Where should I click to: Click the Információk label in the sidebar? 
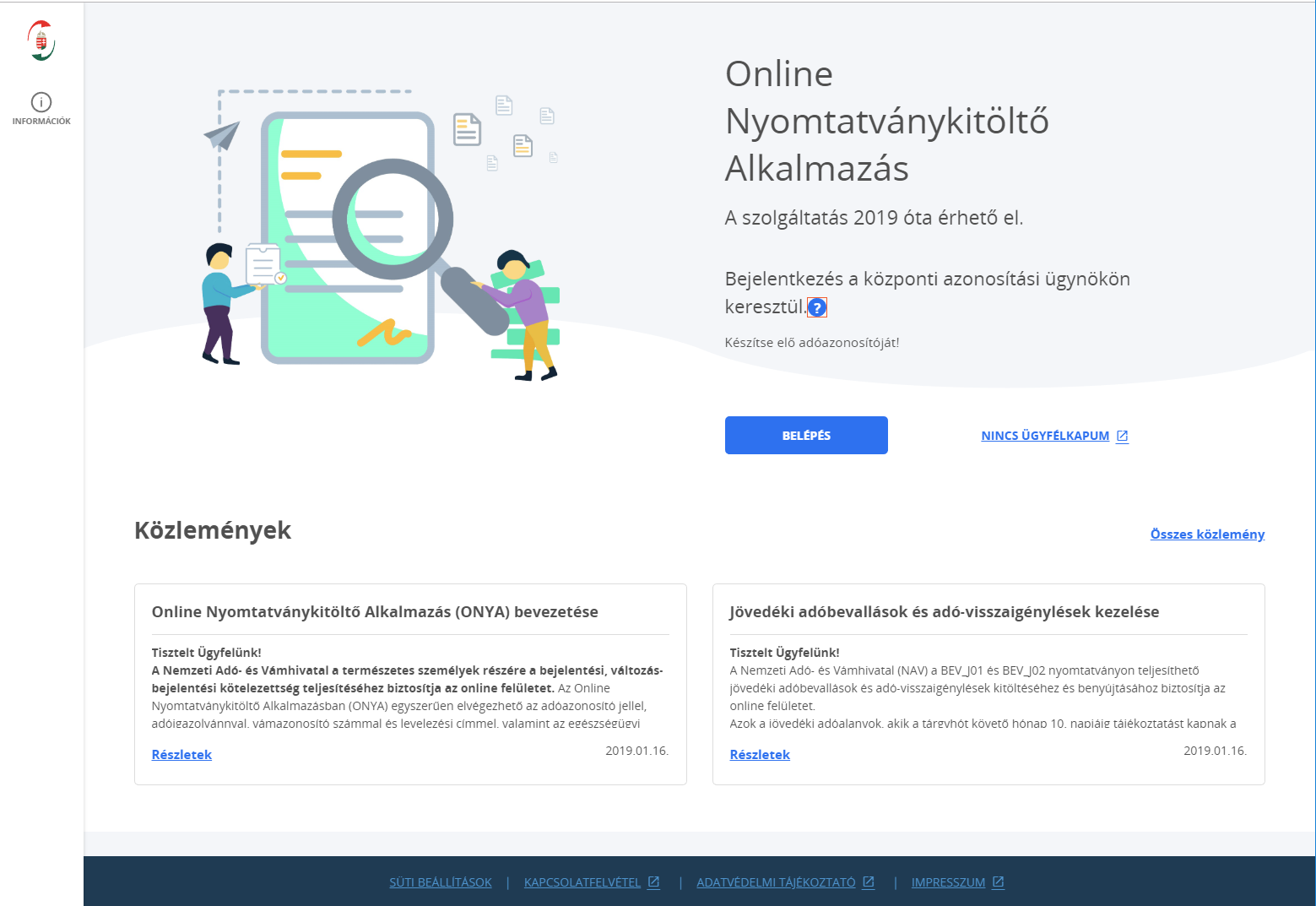pos(41,122)
